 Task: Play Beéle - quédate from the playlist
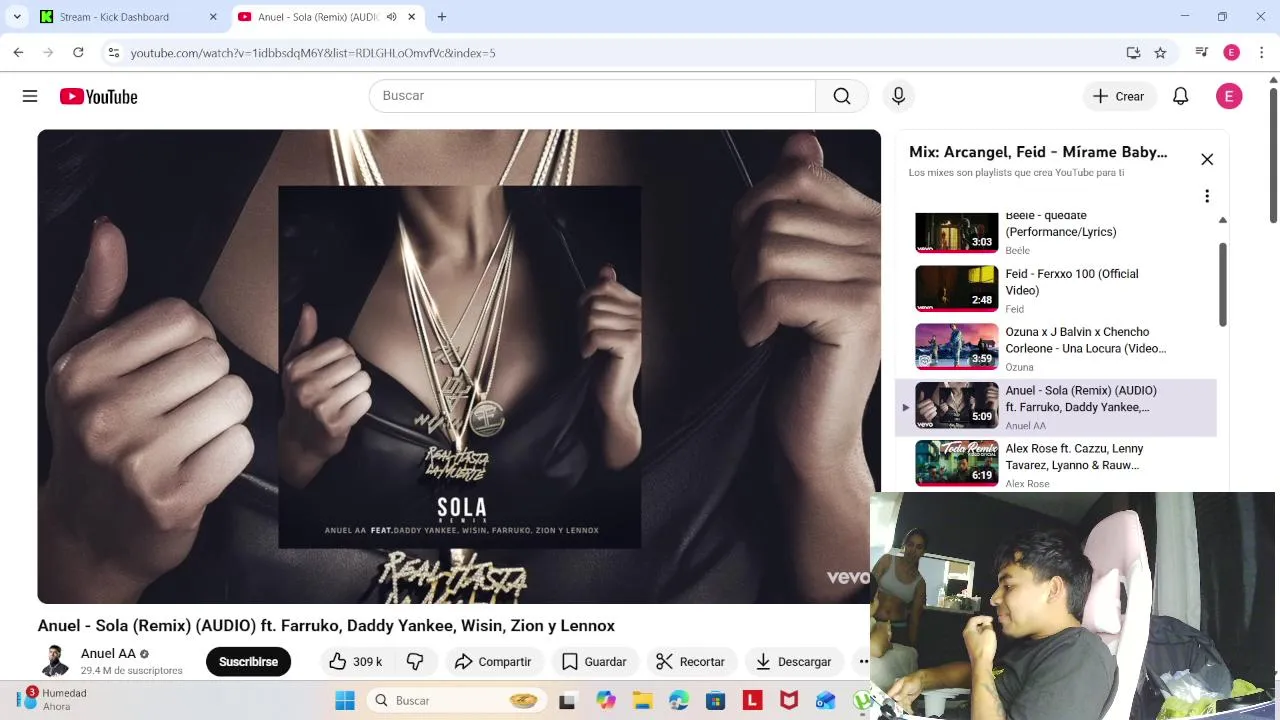pyautogui.click(x=1056, y=233)
